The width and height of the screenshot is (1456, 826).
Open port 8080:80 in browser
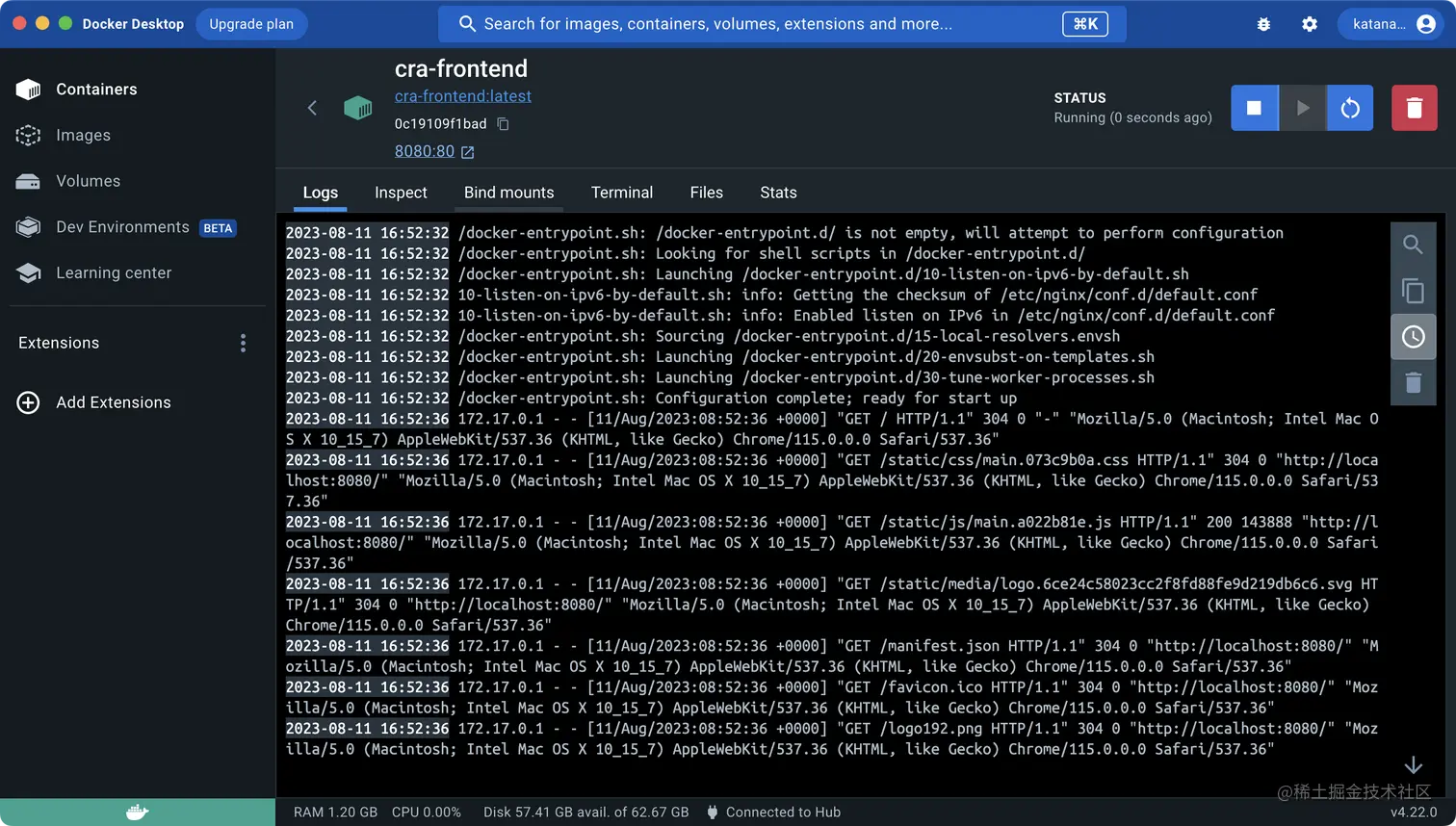424,151
